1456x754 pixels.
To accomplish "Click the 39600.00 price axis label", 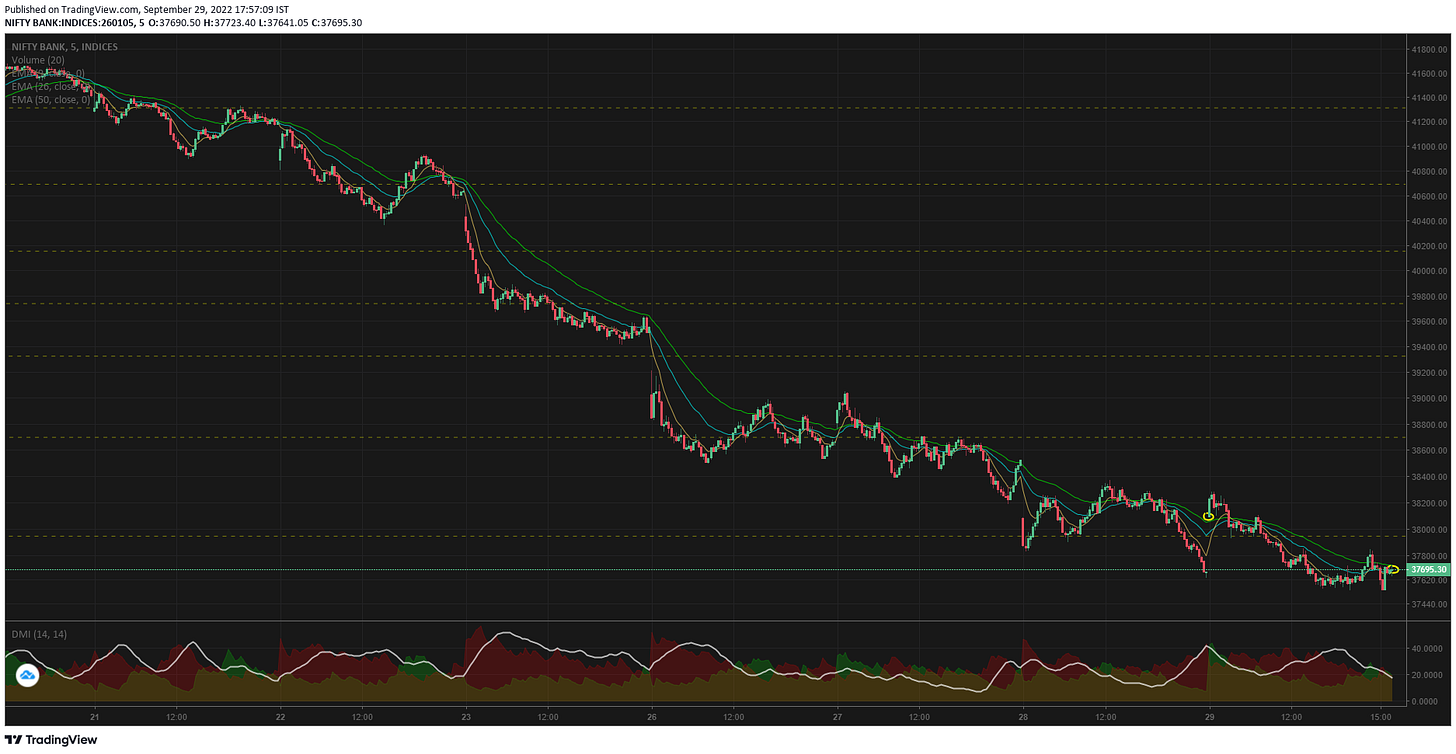I will point(1428,322).
